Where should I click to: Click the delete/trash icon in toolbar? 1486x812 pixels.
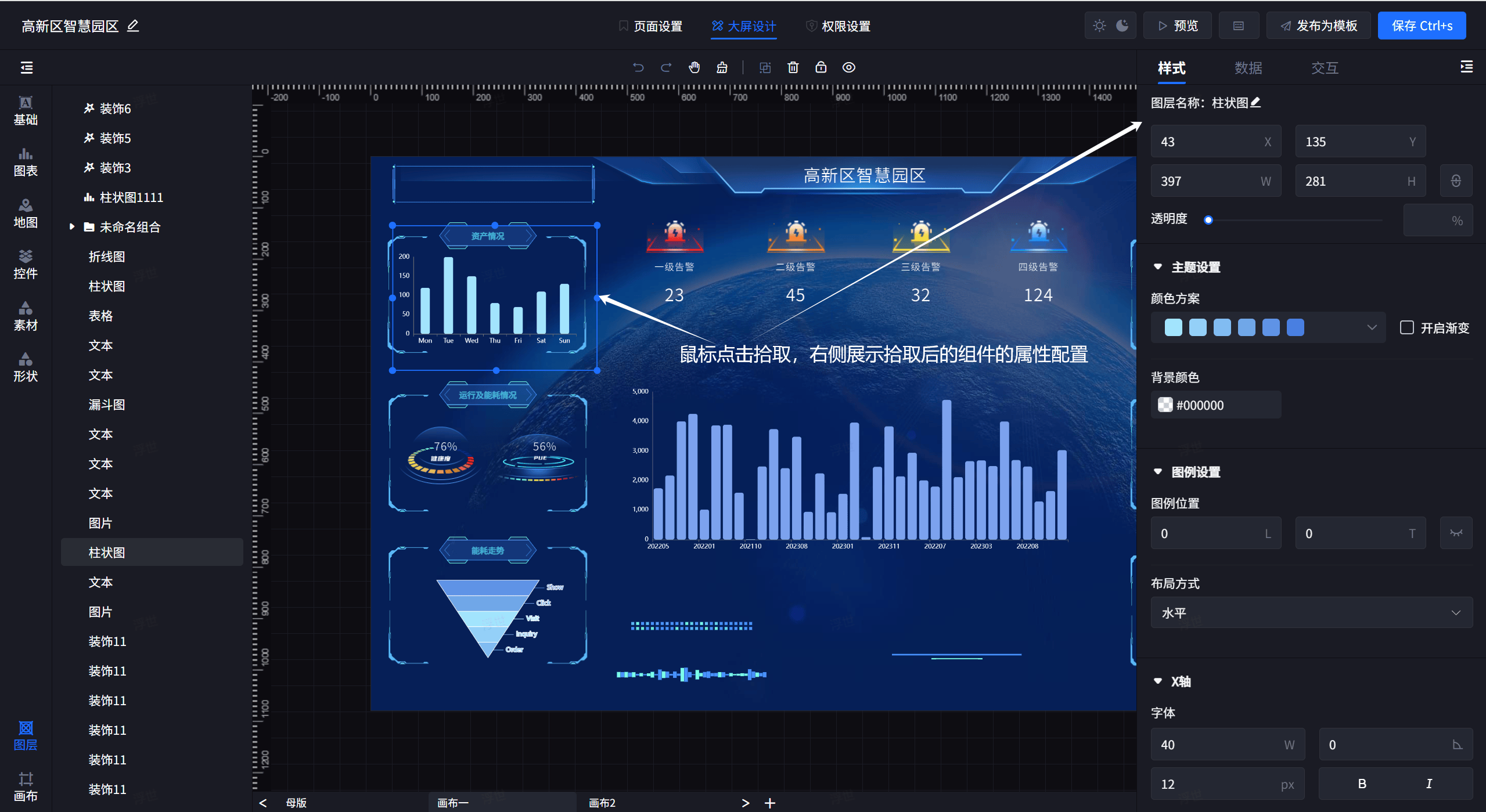click(x=792, y=68)
